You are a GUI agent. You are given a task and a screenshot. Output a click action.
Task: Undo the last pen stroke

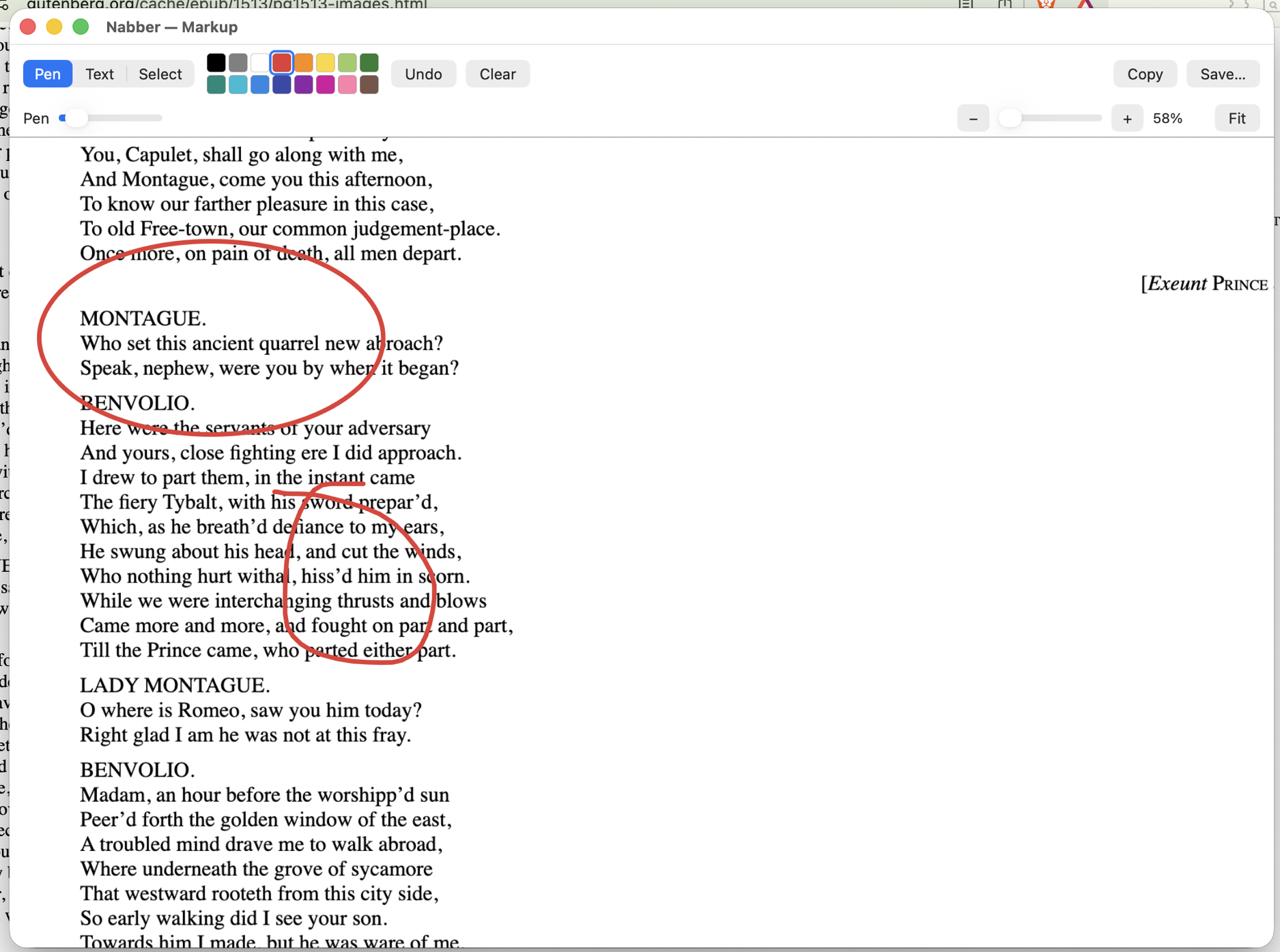pyautogui.click(x=423, y=74)
